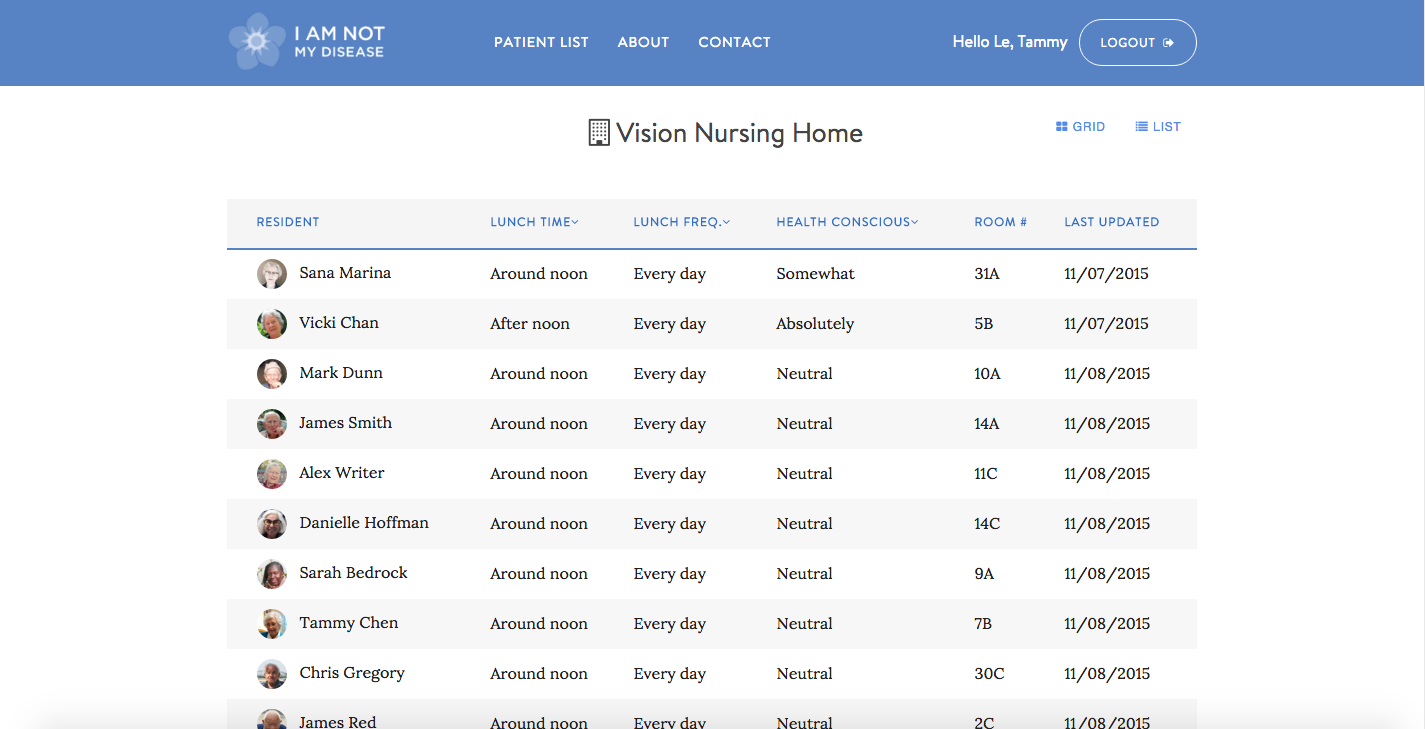Click Sarah Bedrock's avatar photo
1425x729 pixels.
[x=272, y=574]
